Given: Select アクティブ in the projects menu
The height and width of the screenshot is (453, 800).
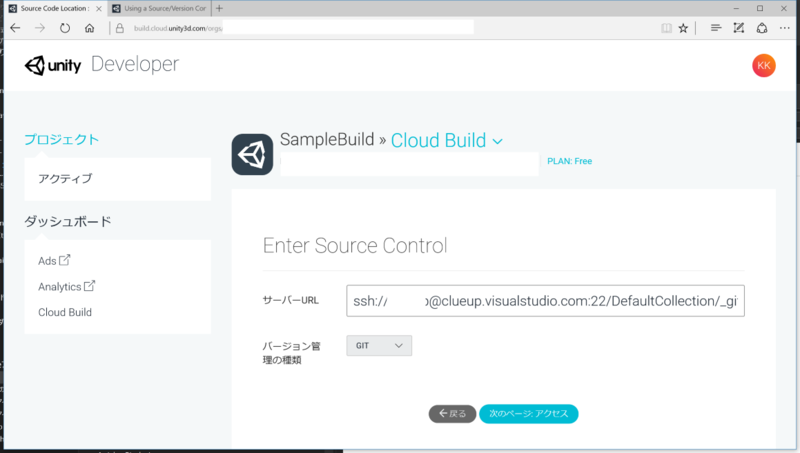Looking at the screenshot, I should (65, 179).
